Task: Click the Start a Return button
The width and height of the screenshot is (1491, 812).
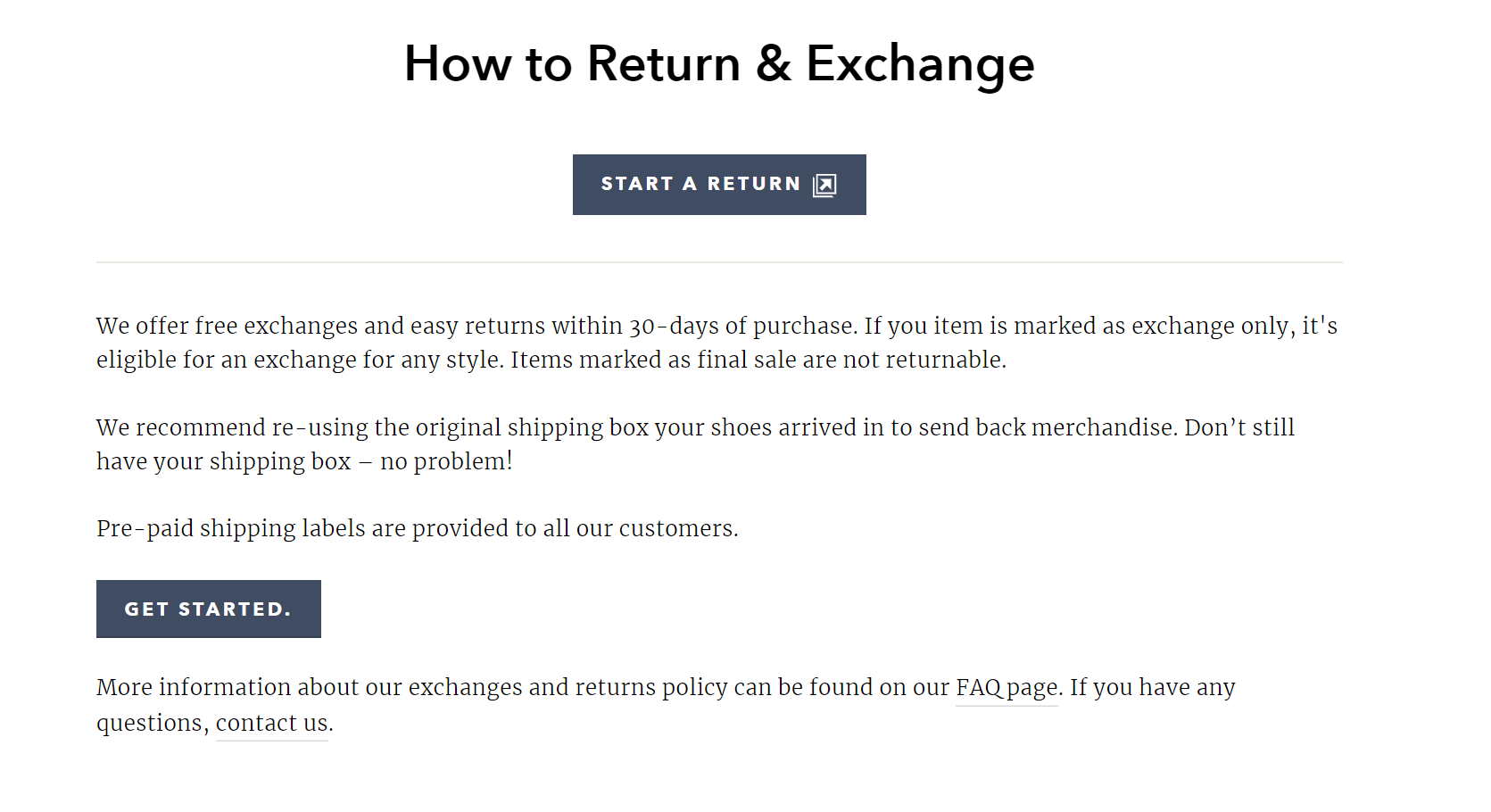Action: point(719,185)
